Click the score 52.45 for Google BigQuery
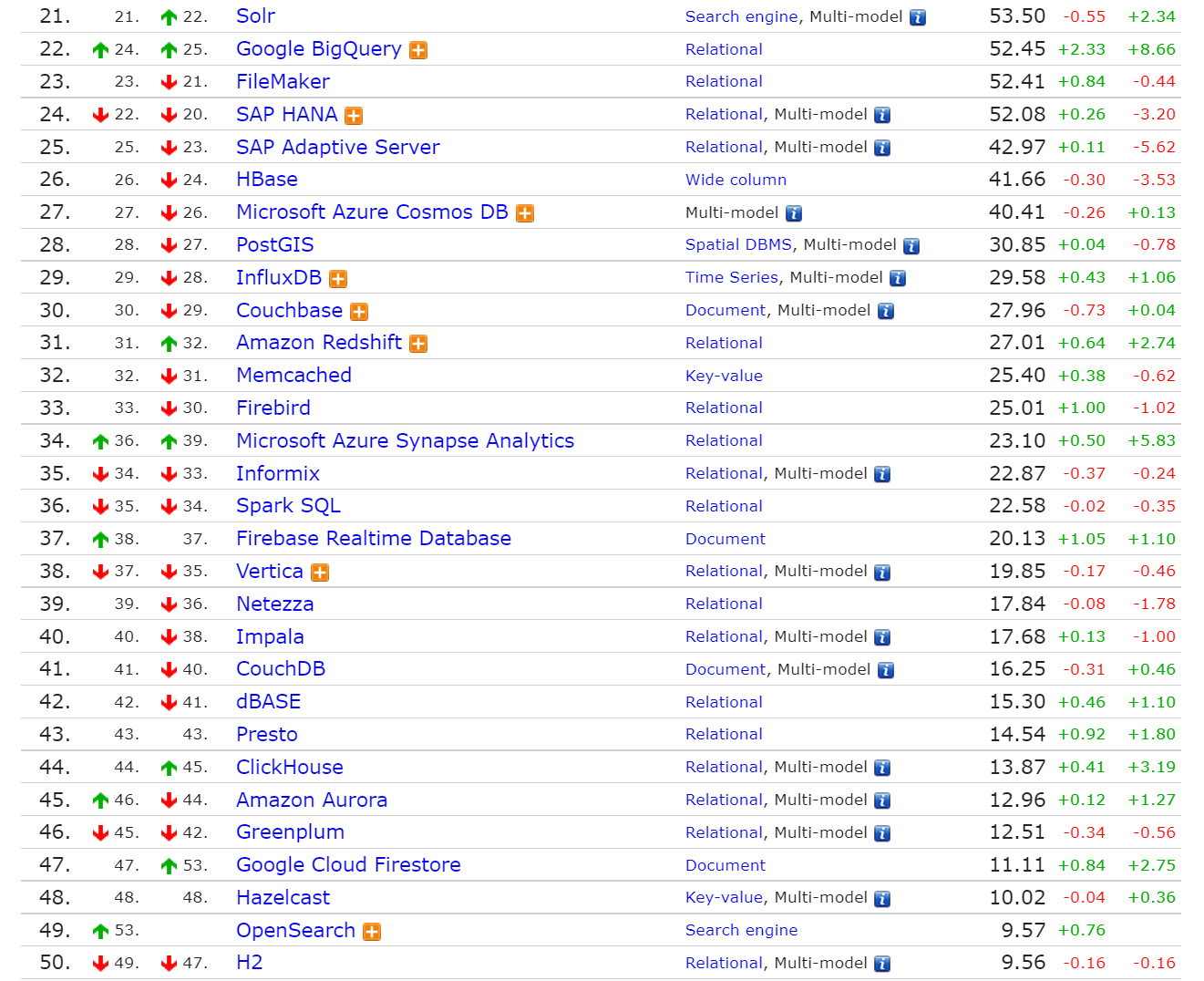The height and width of the screenshot is (981, 1204). coord(1017,49)
